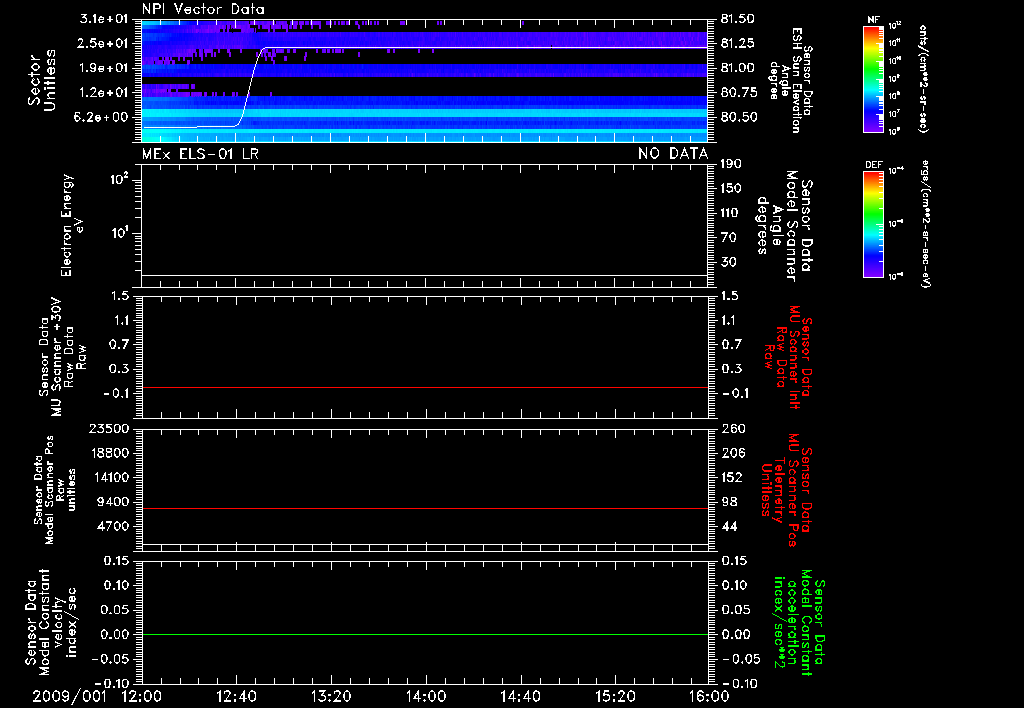Click the 2009/001 date label

[x=69, y=696]
